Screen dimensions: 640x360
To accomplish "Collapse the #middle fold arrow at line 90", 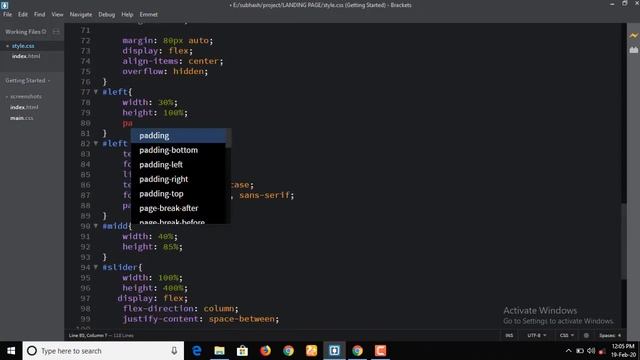I will (x=96, y=226).
